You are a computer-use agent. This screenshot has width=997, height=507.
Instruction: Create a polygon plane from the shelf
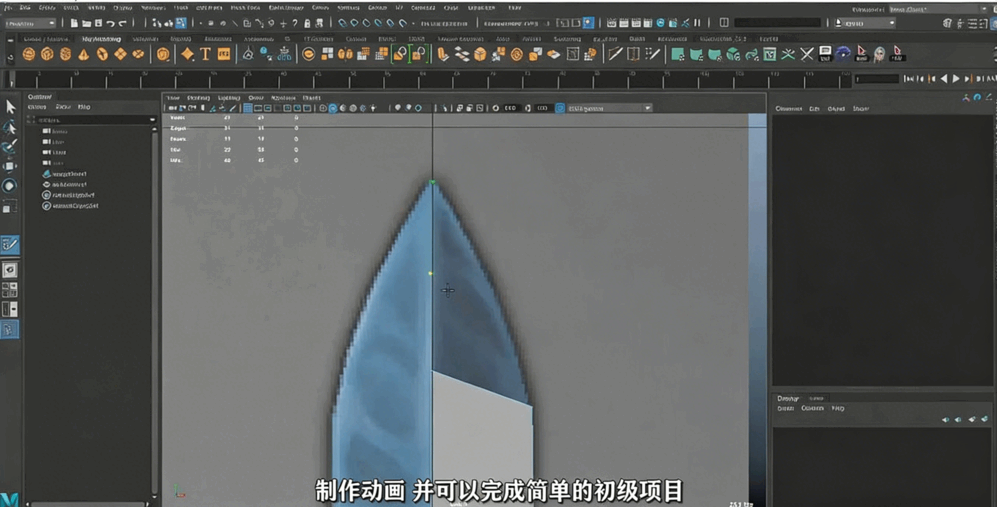(x=120, y=54)
